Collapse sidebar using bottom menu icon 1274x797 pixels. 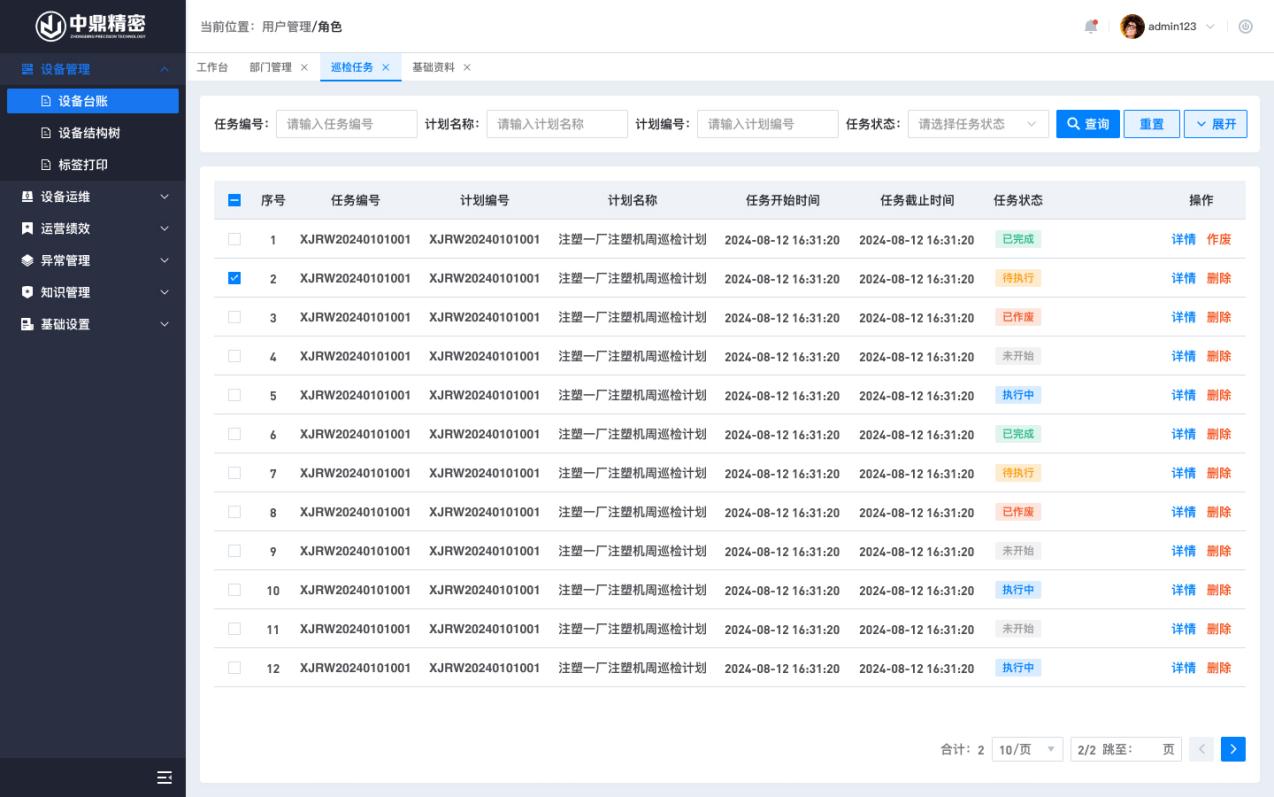tap(164, 778)
